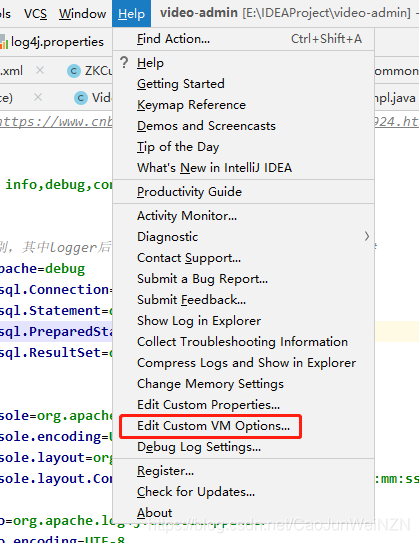Click the question mark Help icon
This screenshot has width=419, height=543.
124,63
